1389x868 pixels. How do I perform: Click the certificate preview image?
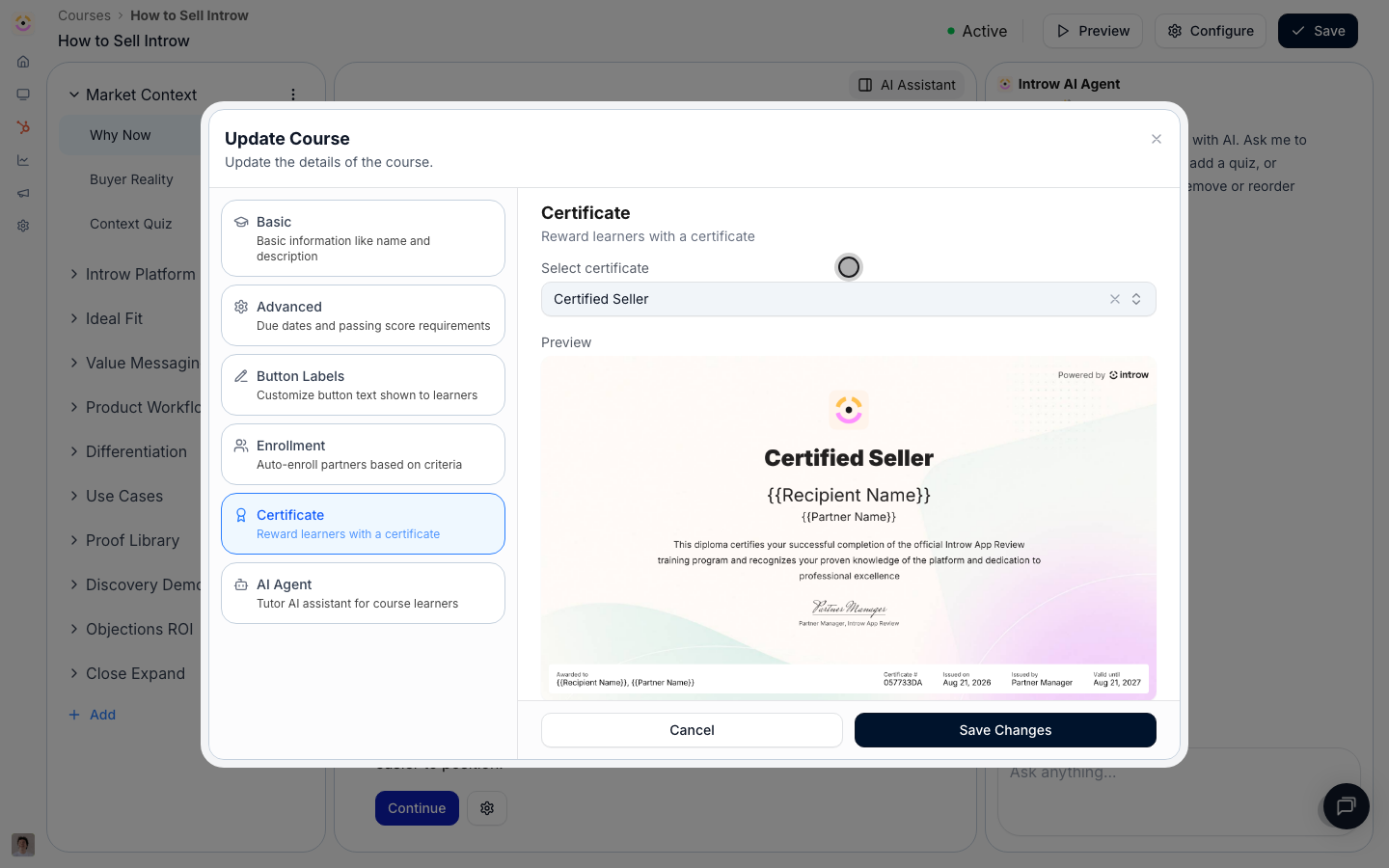[x=849, y=528]
